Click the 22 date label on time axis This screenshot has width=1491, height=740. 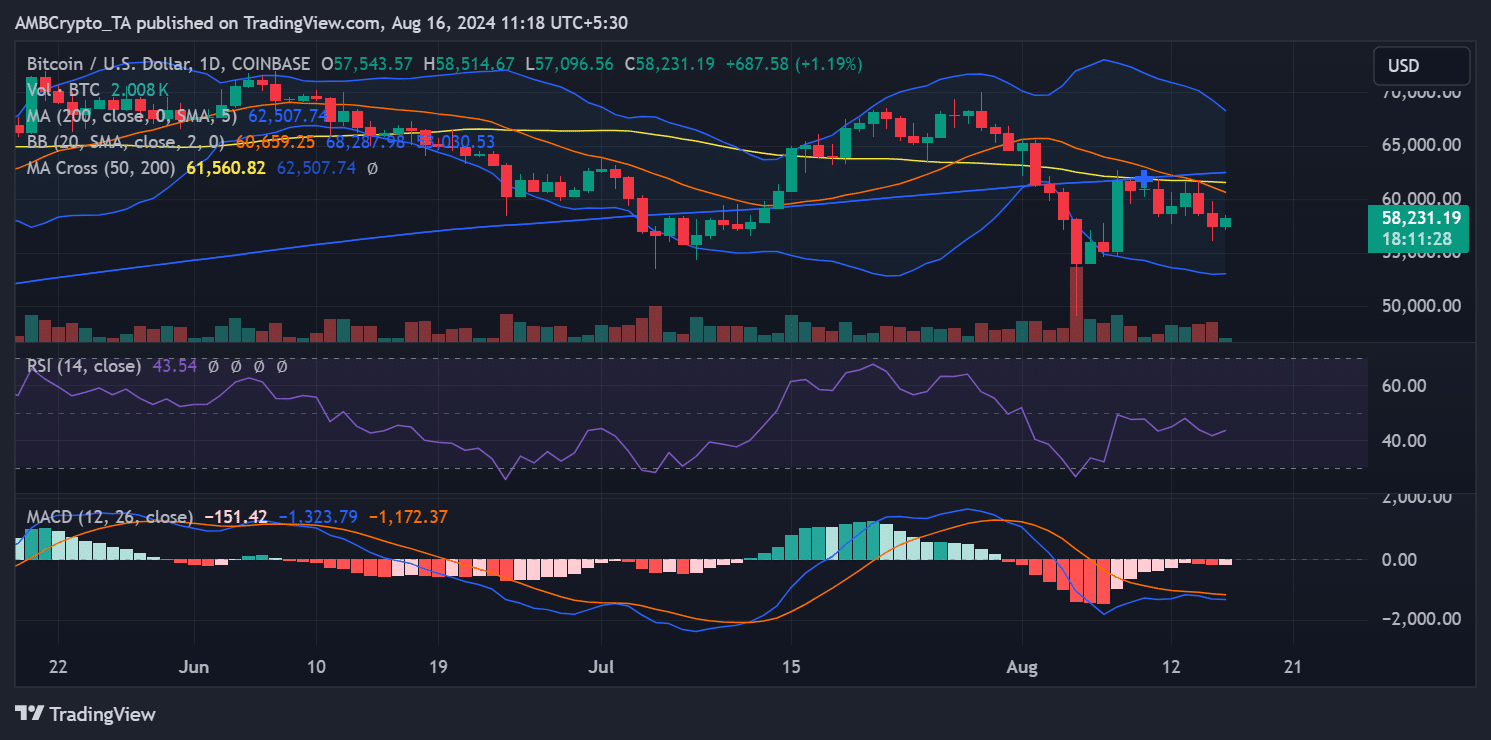point(58,667)
